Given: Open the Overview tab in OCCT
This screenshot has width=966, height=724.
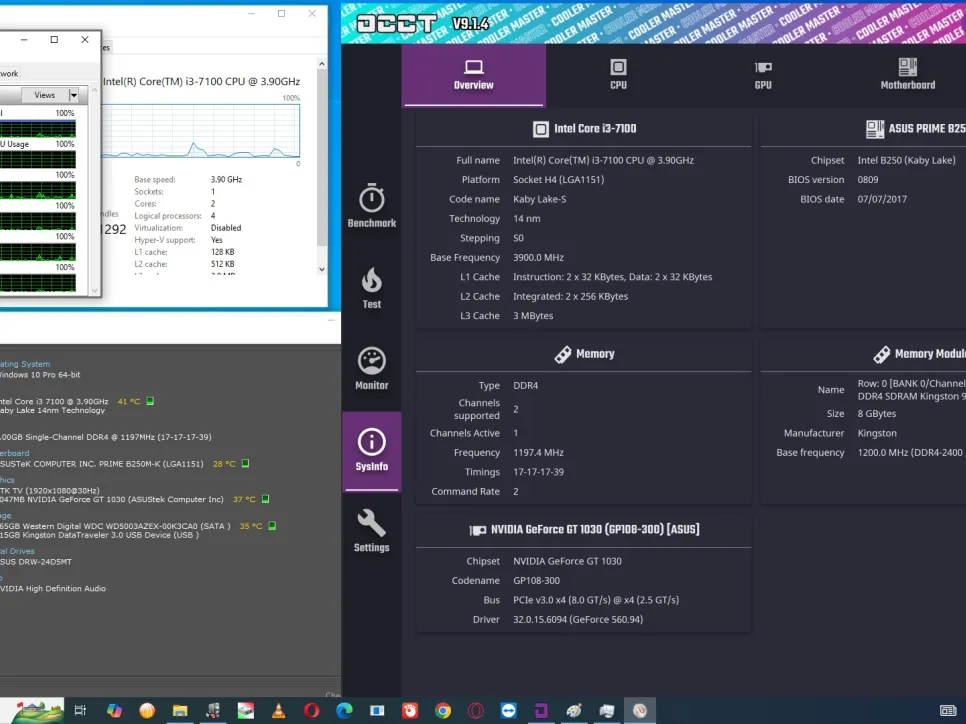Looking at the screenshot, I should click(473, 75).
